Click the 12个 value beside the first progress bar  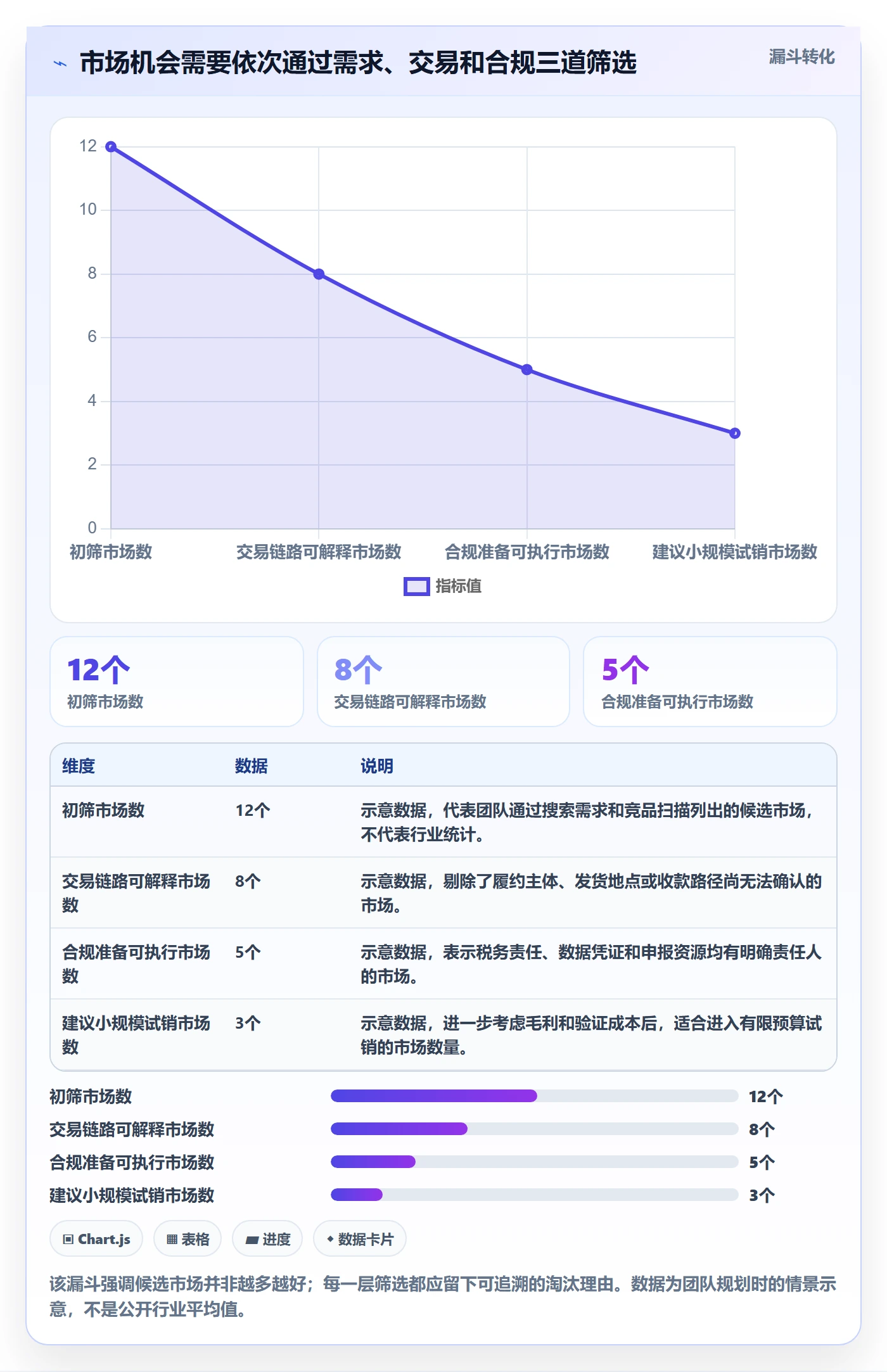point(766,1096)
